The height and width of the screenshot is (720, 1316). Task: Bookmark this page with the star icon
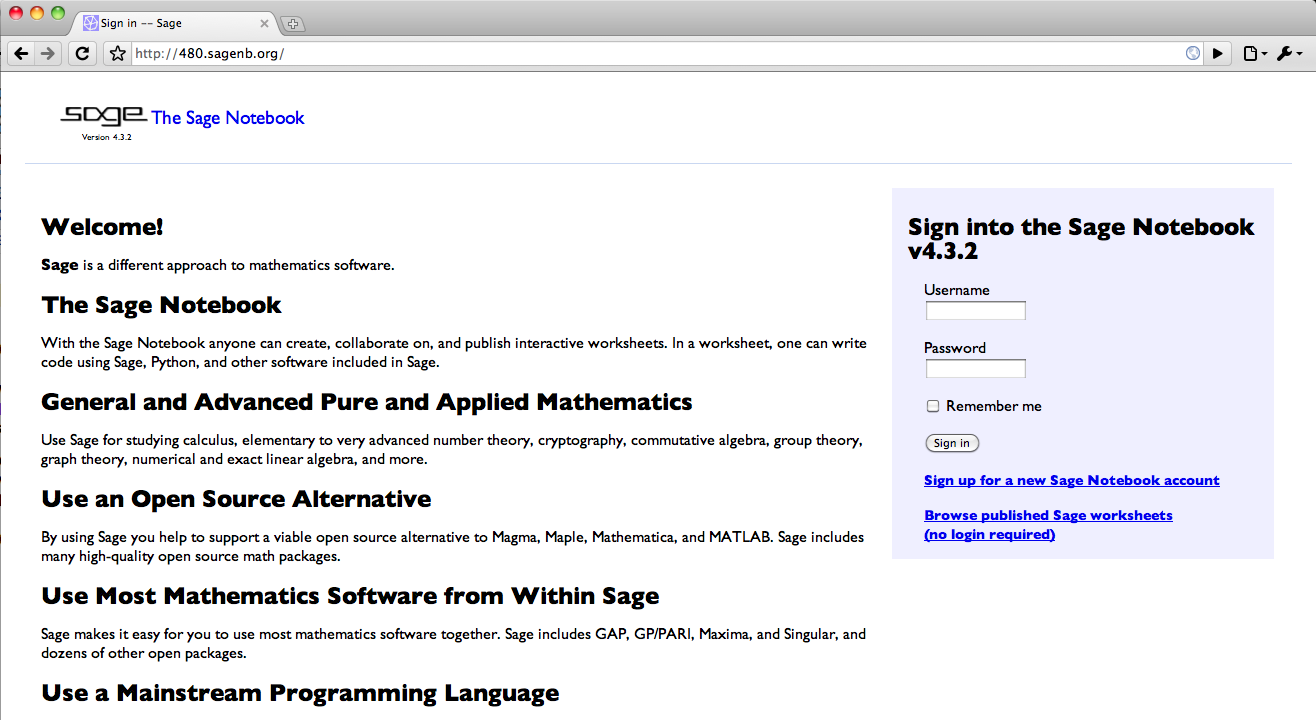tap(117, 54)
